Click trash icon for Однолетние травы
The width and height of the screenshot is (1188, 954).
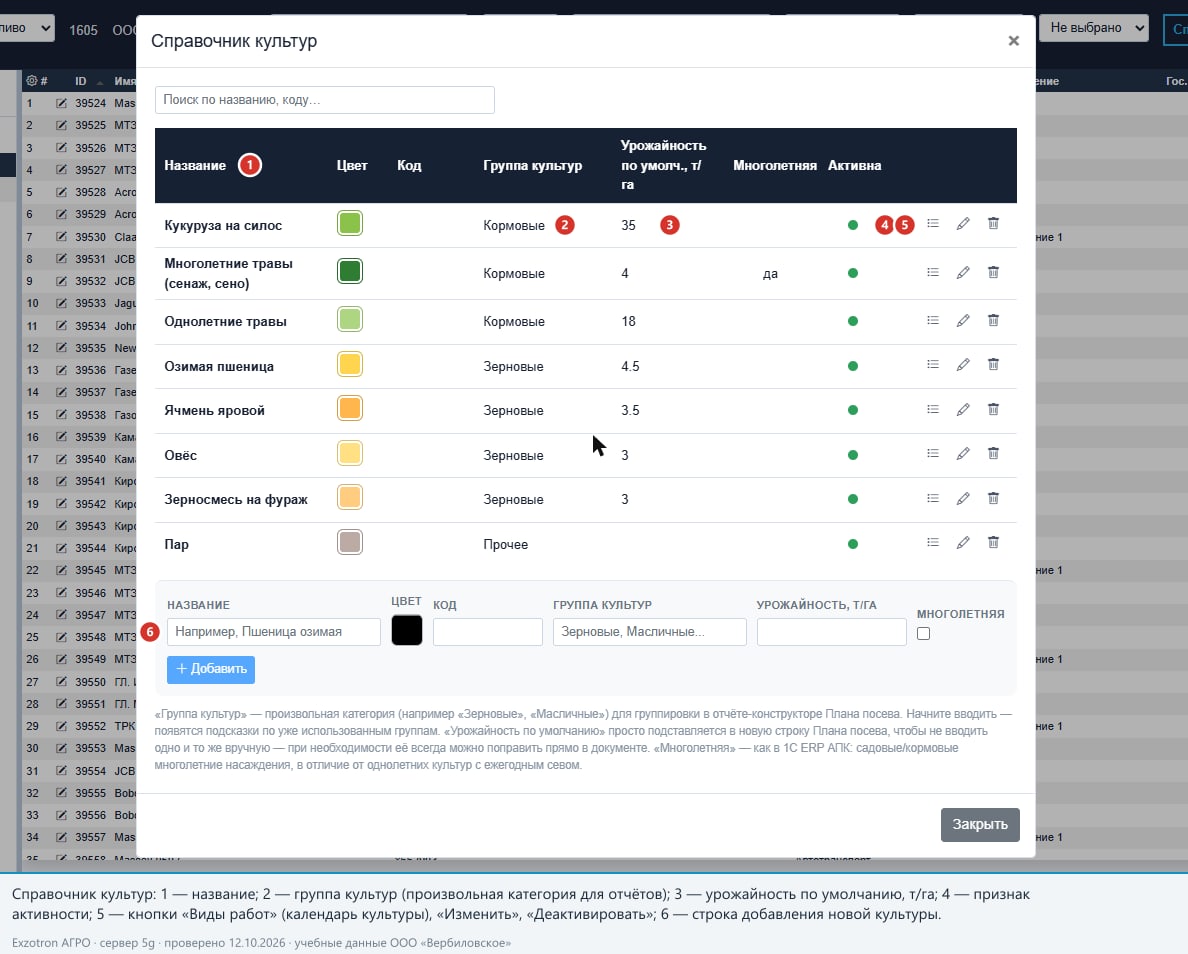pyautogui.click(x=993, y=321)
